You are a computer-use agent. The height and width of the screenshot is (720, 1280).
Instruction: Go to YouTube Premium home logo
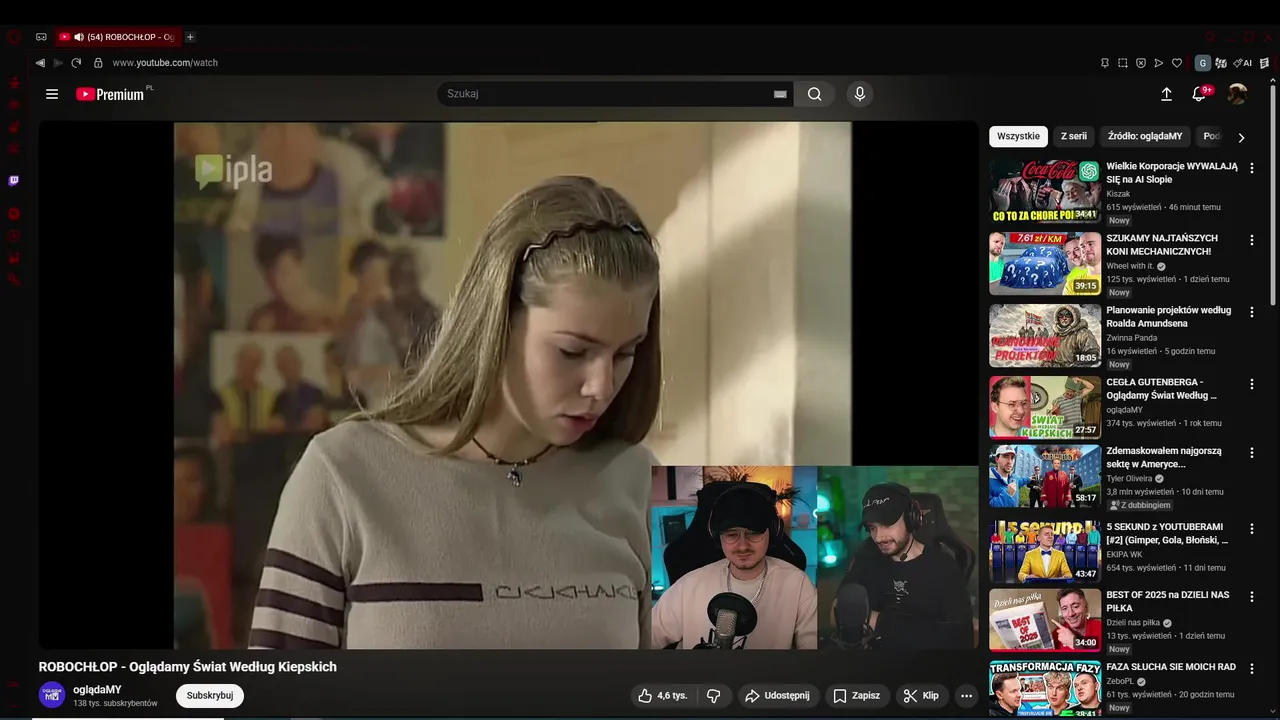[110, 94]
